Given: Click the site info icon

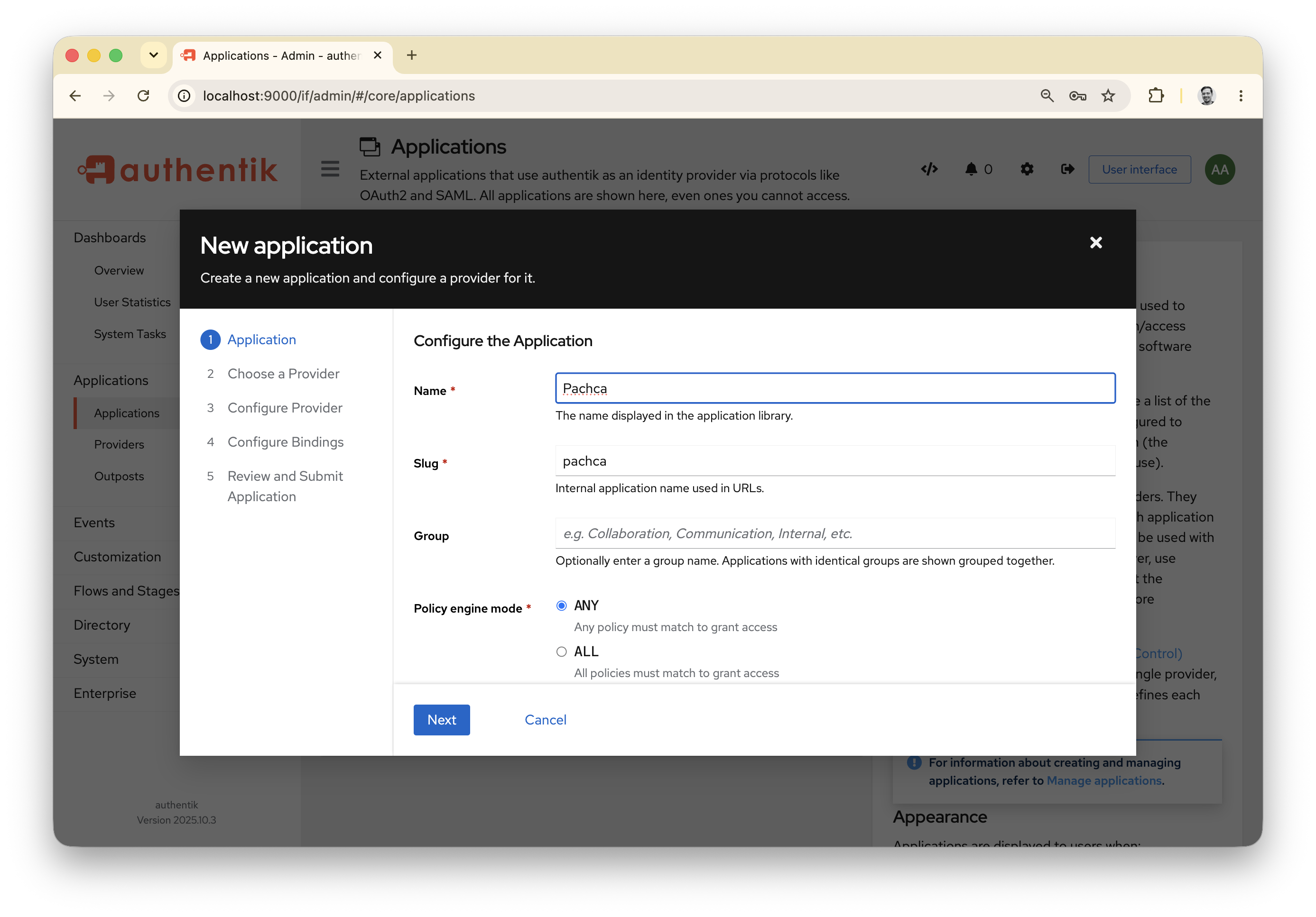Looking at the screenshot, I should (184, 96).
